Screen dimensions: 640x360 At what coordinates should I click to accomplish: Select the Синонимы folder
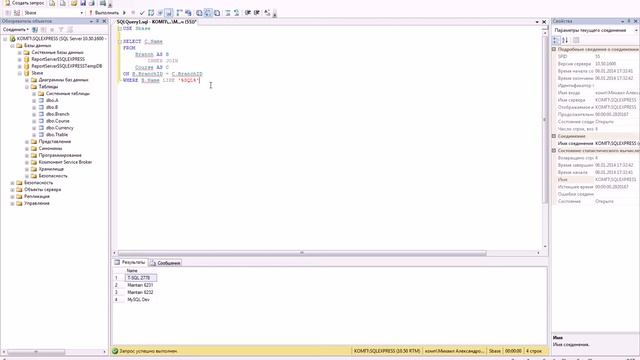click(x=50, y=149)
